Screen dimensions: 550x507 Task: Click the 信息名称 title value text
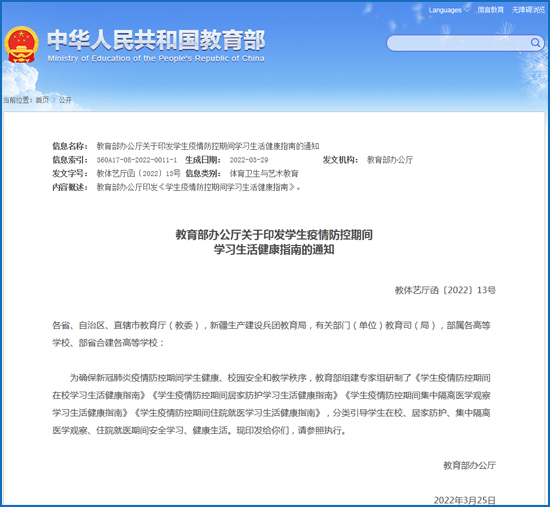pos(208,146)
